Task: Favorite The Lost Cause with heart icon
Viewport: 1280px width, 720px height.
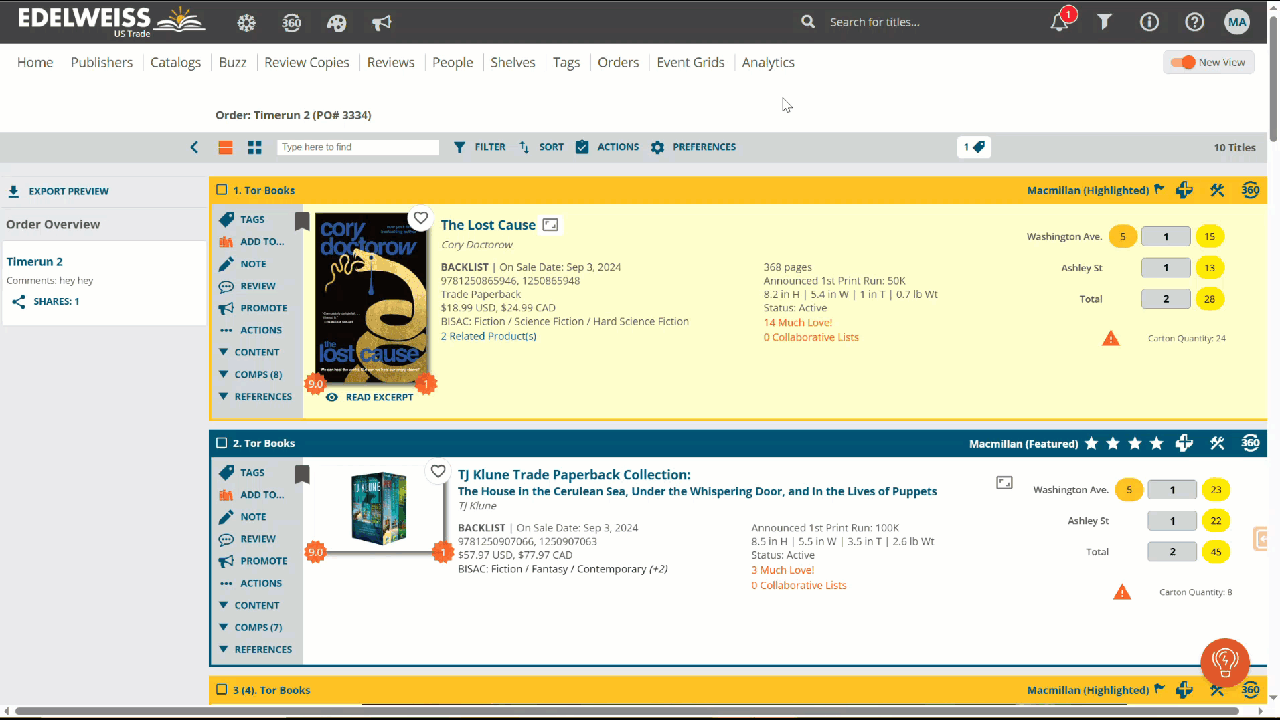Action: [x=421, y=218]
